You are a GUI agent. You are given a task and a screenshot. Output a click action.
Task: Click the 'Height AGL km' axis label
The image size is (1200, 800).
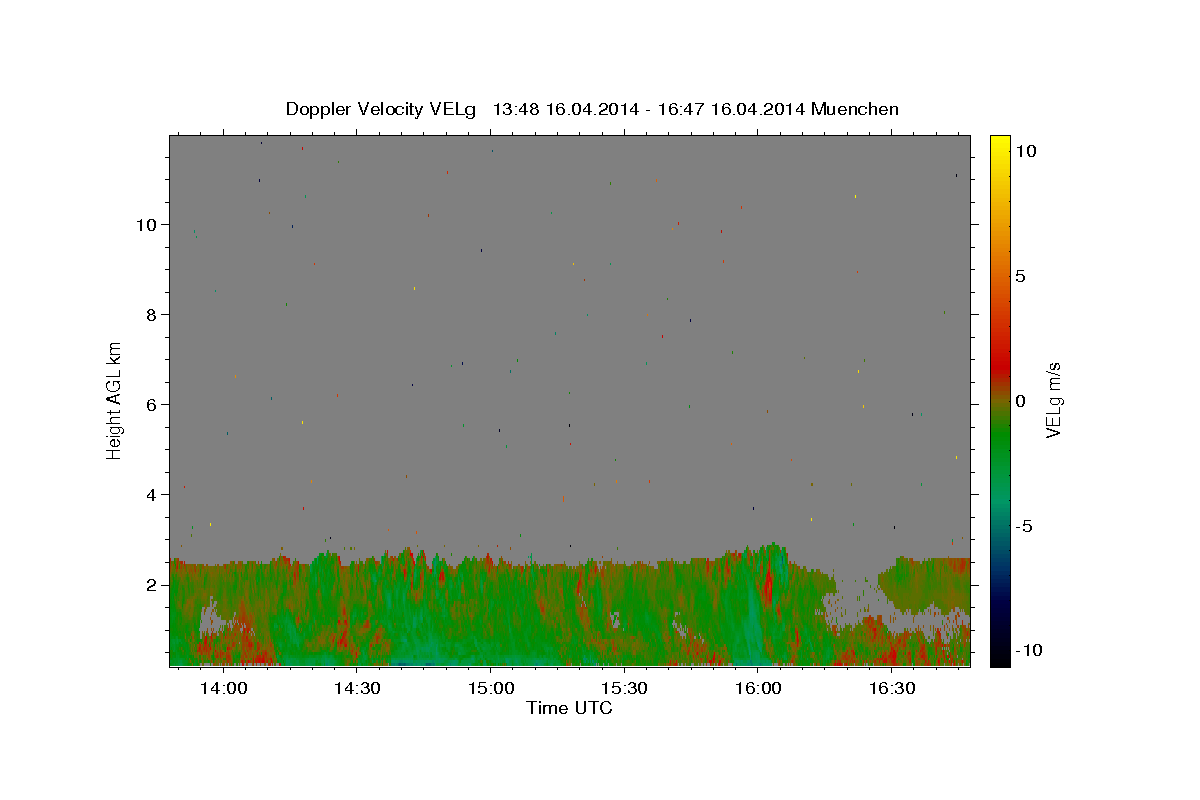115,399
